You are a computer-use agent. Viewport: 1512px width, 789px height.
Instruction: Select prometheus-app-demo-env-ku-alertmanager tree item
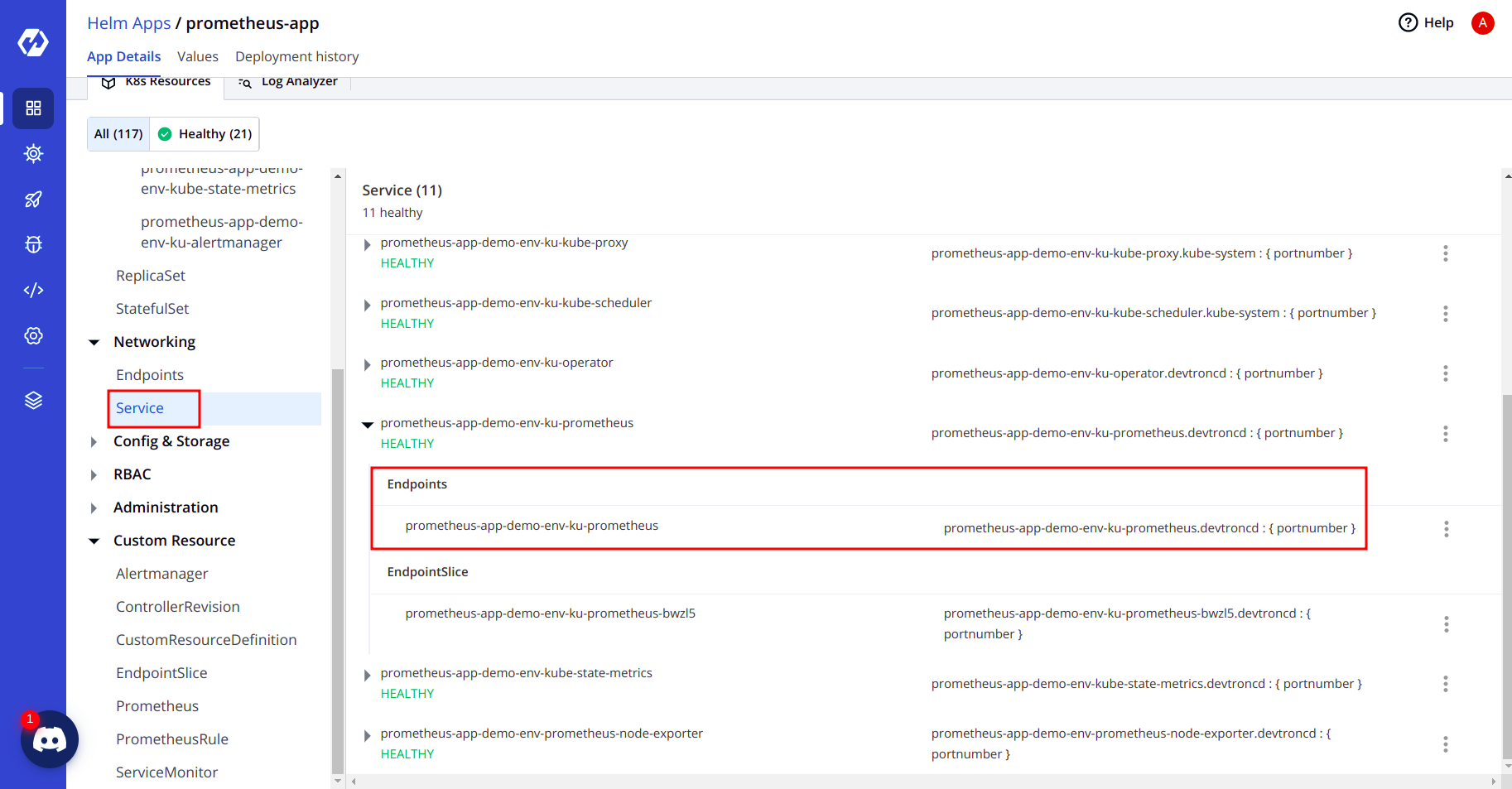(222, 233)
